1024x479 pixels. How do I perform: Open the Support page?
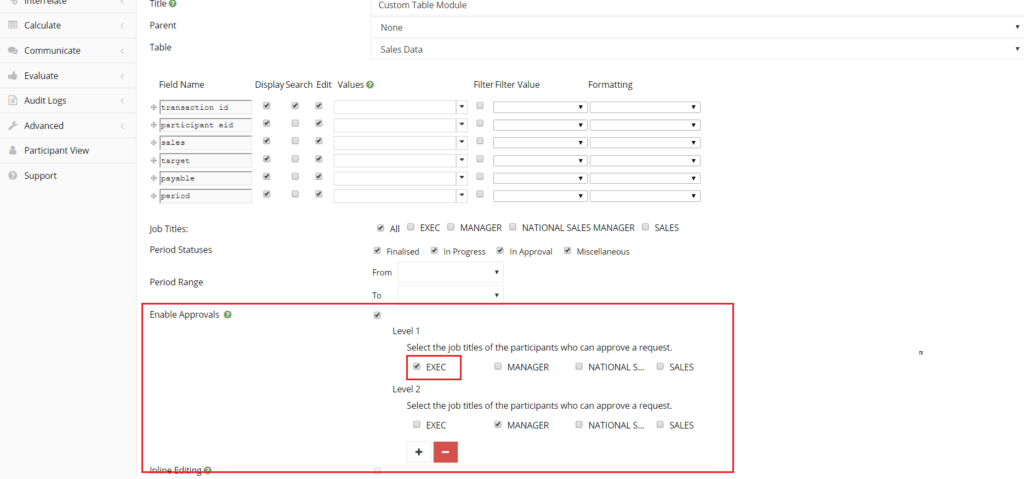pyautogui.click(x=67, y=176)
